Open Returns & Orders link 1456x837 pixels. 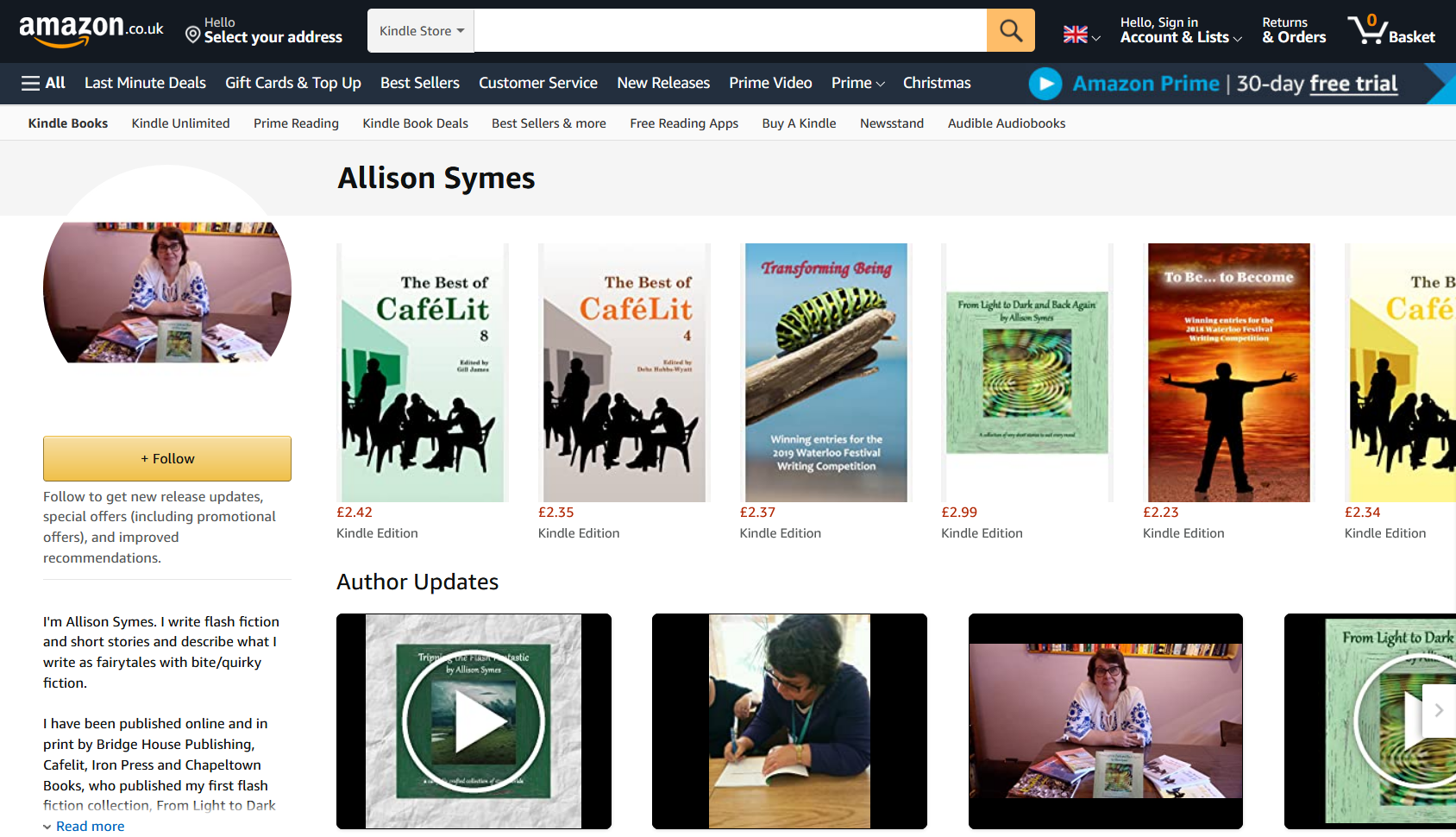[x=1293, y=30]
